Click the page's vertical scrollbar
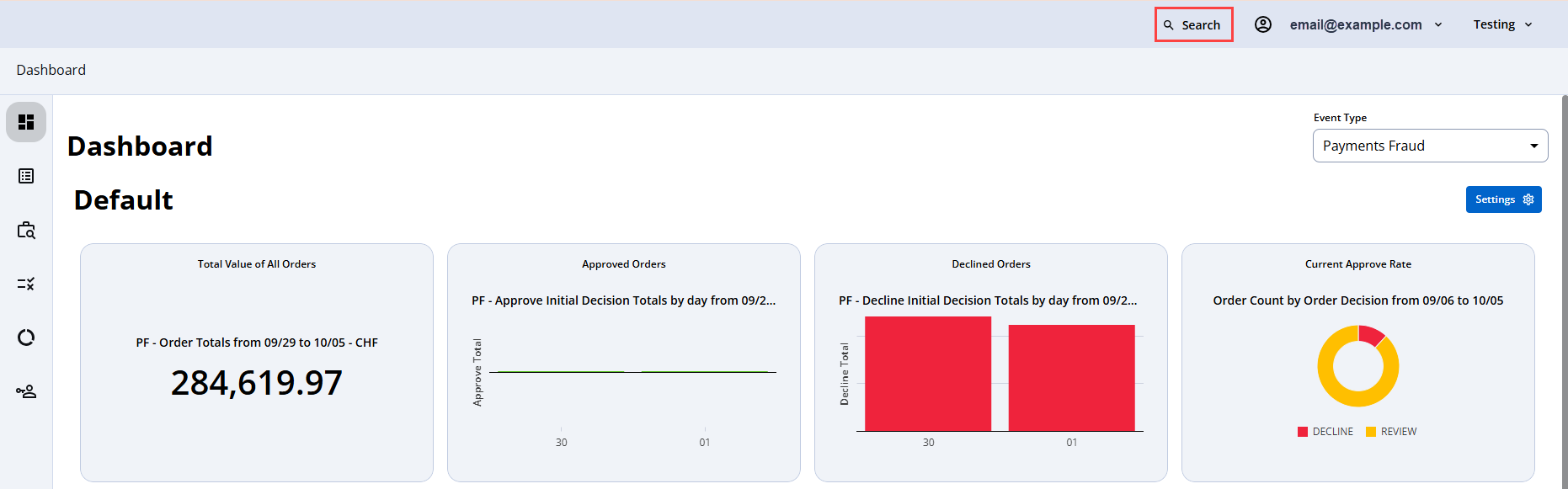 1565,291
